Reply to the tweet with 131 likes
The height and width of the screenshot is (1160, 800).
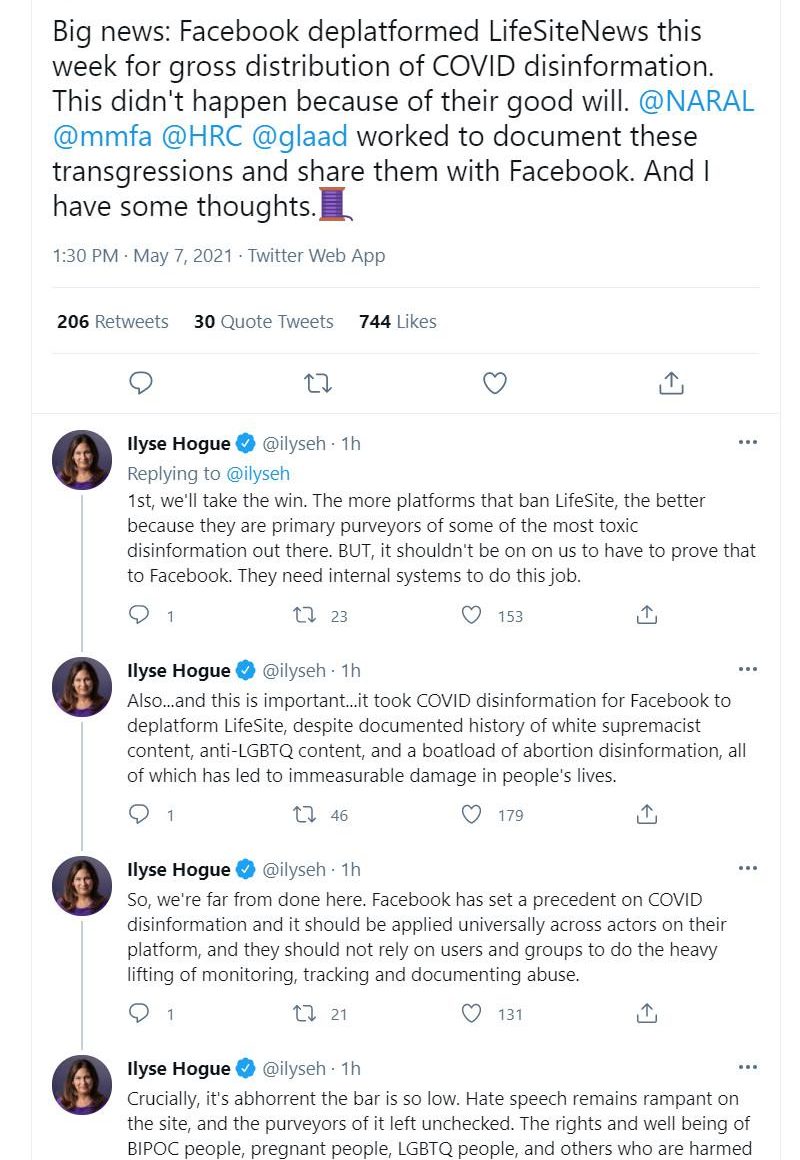139,1014
